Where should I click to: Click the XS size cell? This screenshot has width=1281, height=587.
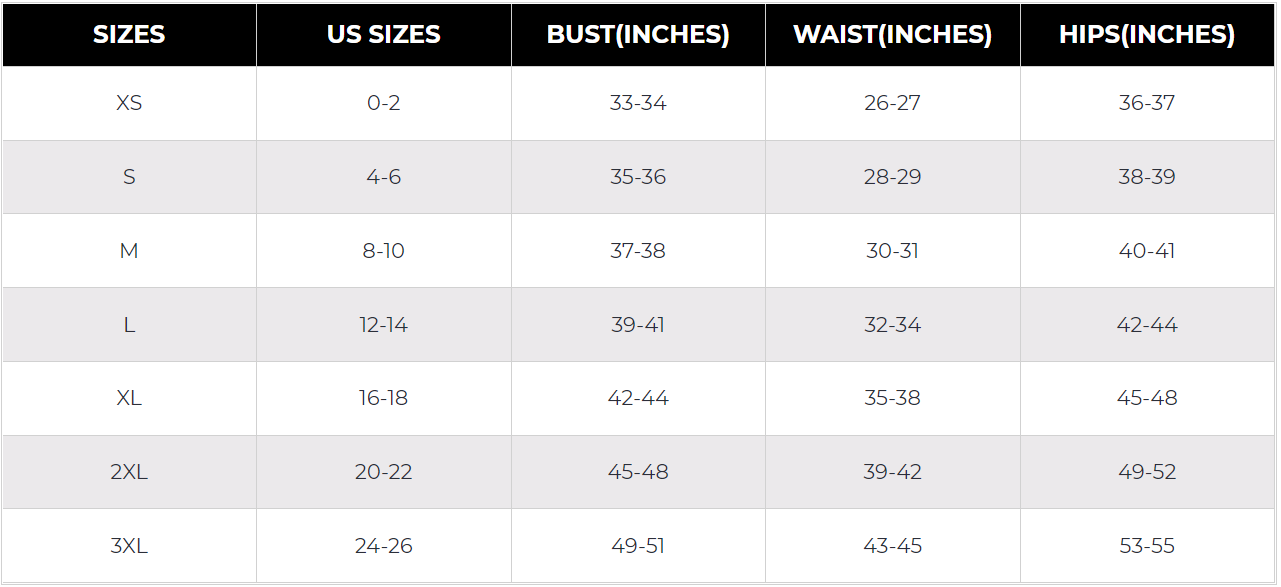click(129, 103)
